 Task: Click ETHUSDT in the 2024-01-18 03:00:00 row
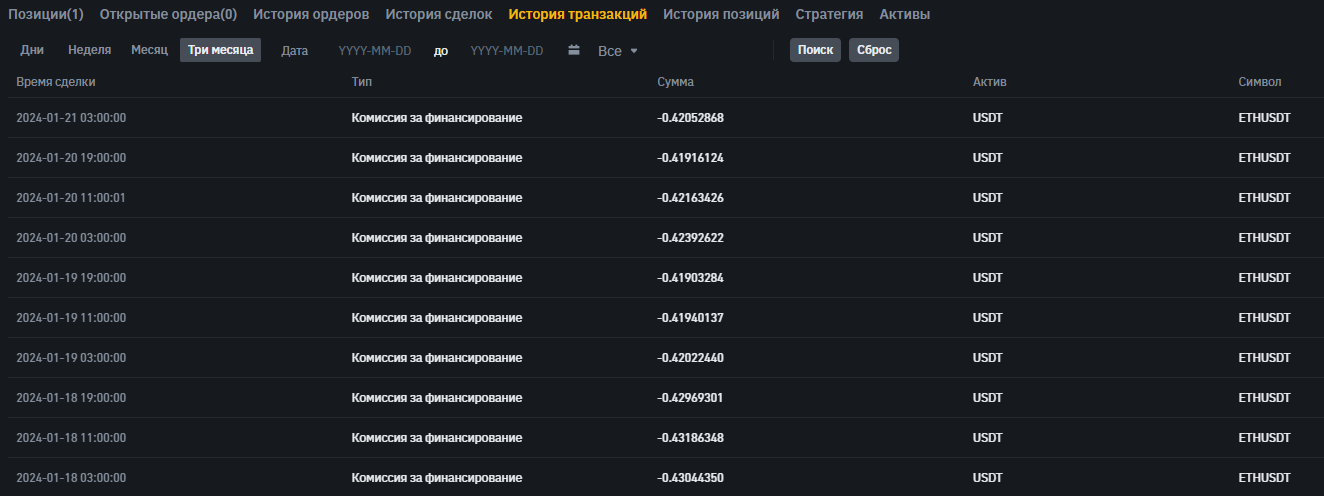[x=1264, y=478]
